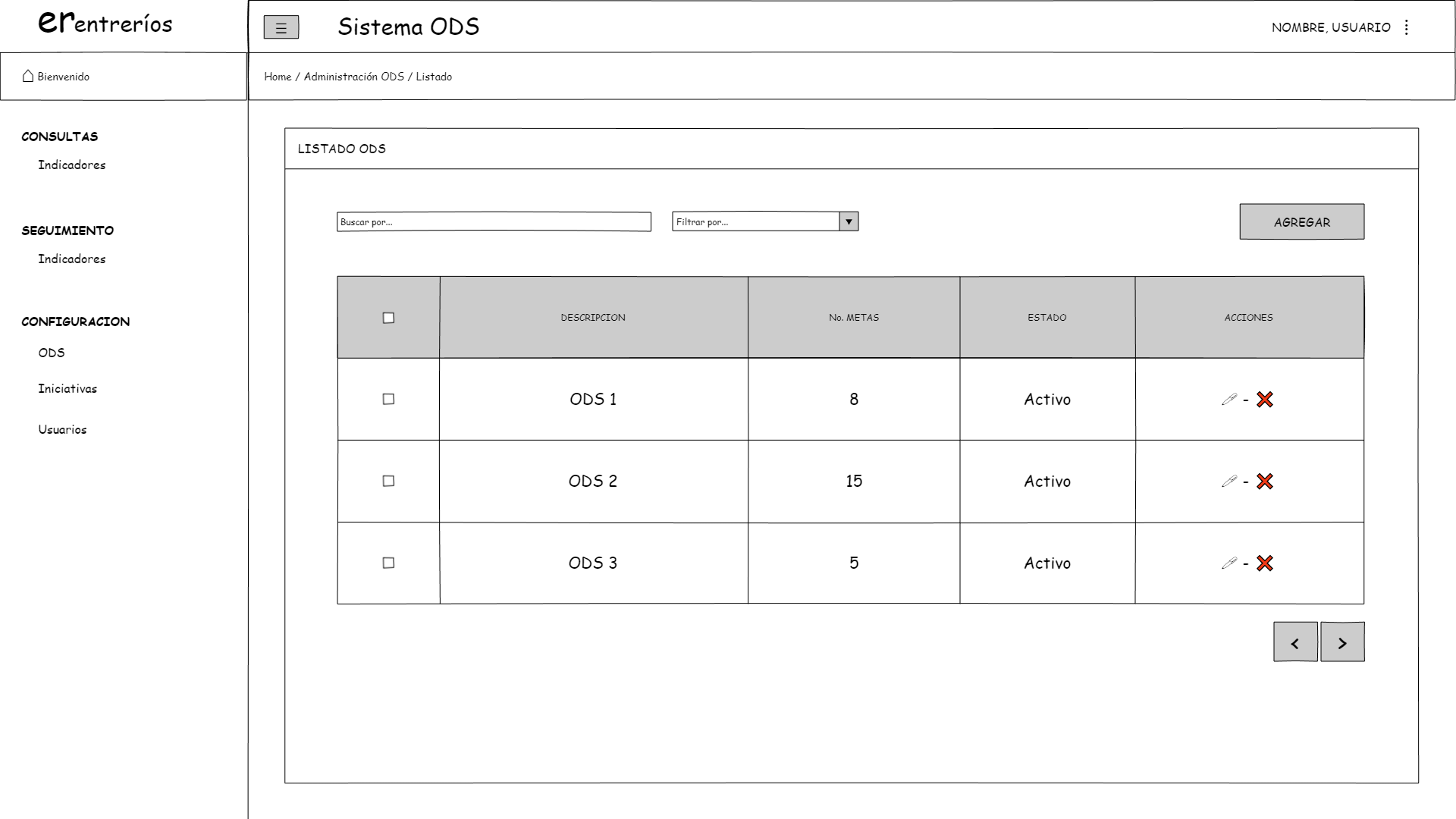Screen dimensions: 1456x819
Task: Click the pencil edit icon for ODS 1
Action: (1229, 400)
